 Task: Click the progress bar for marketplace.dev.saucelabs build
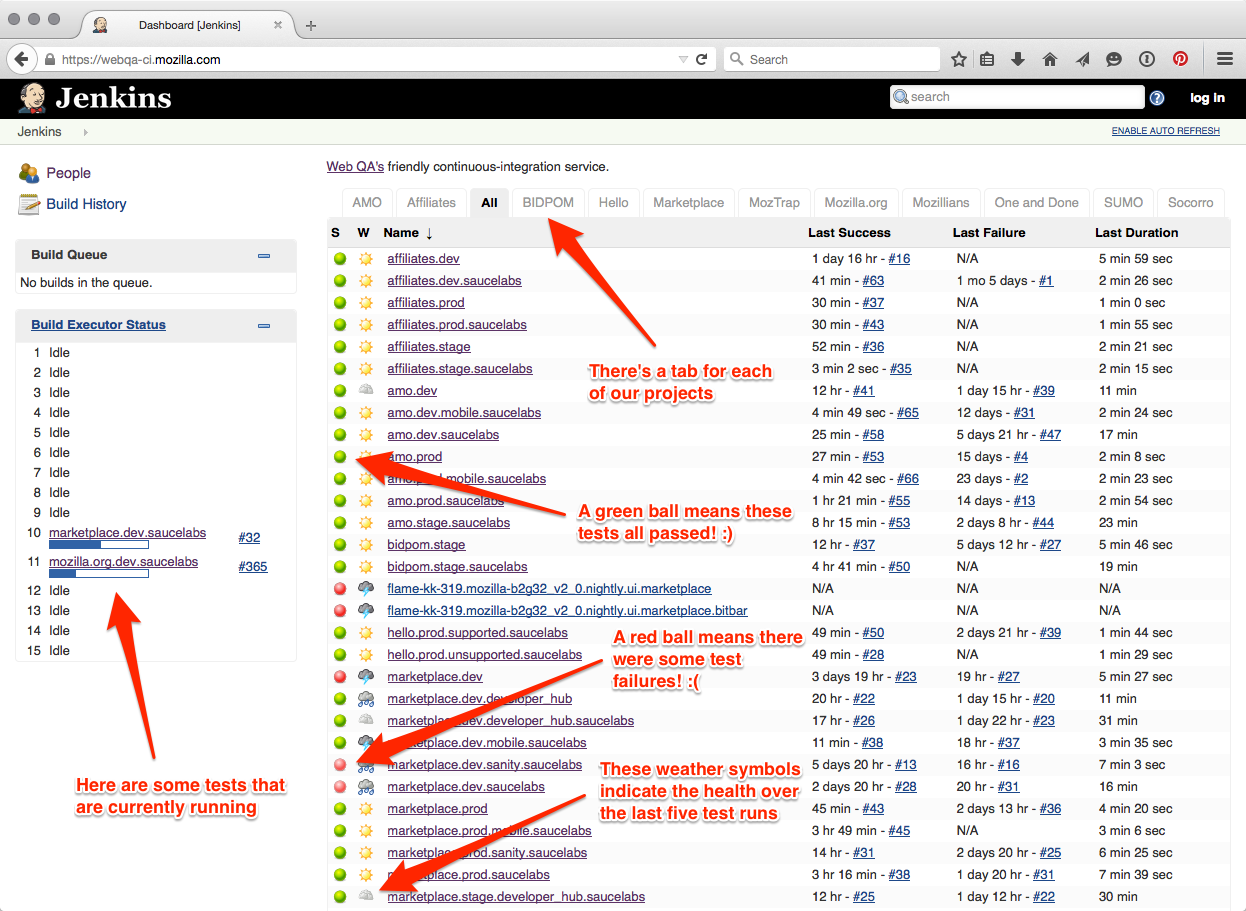pyautogui.click(x=99, y=545)
